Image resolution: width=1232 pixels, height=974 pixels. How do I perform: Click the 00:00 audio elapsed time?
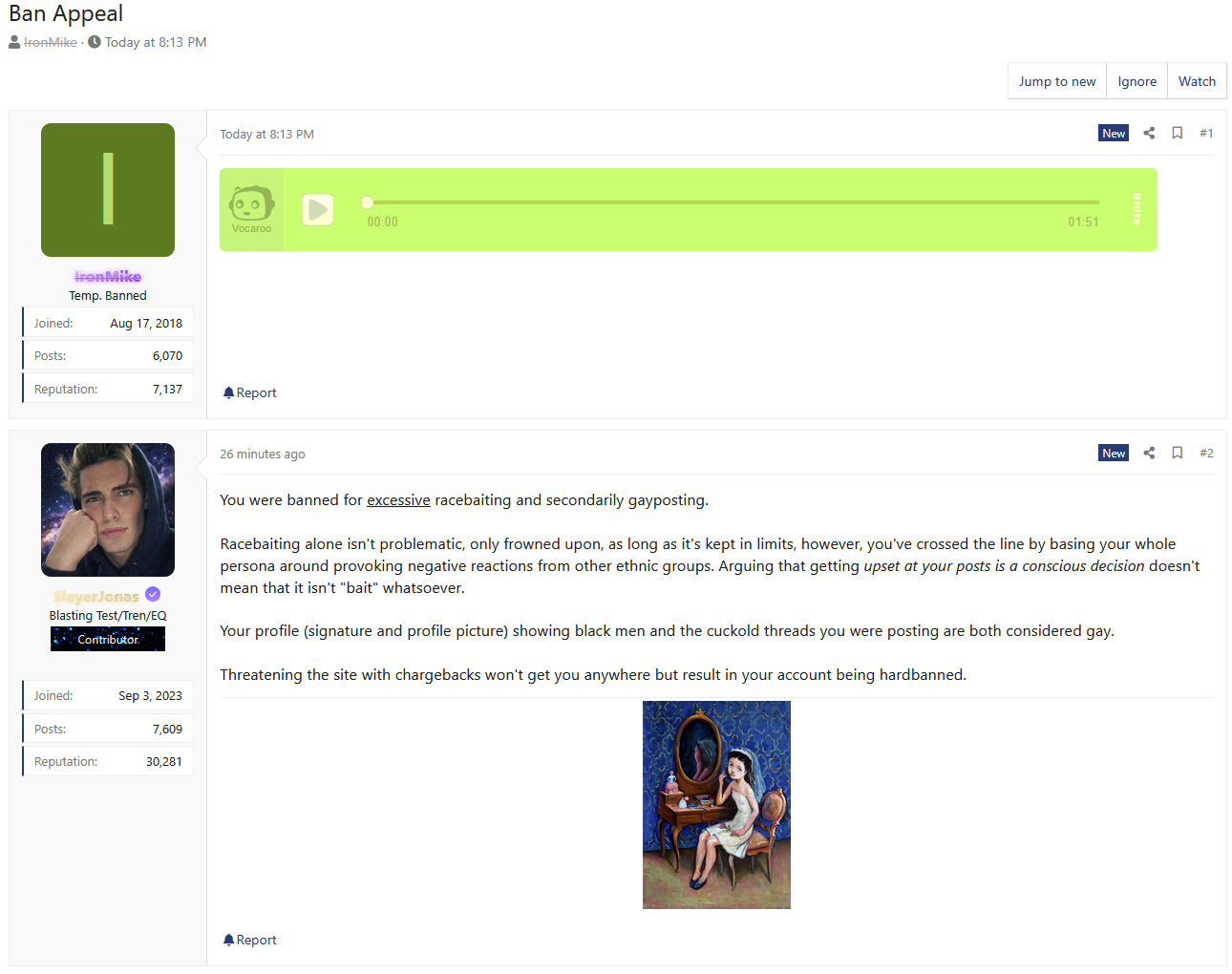click(x=382, y=222)
